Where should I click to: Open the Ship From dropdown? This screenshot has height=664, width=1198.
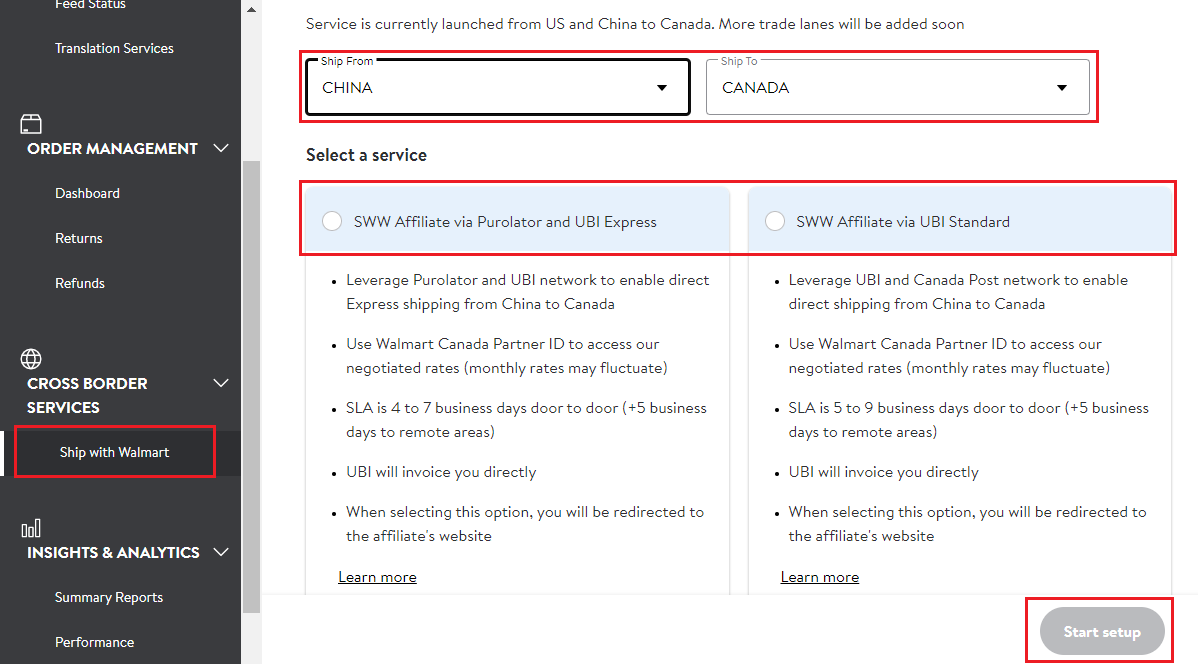[497, 88]
